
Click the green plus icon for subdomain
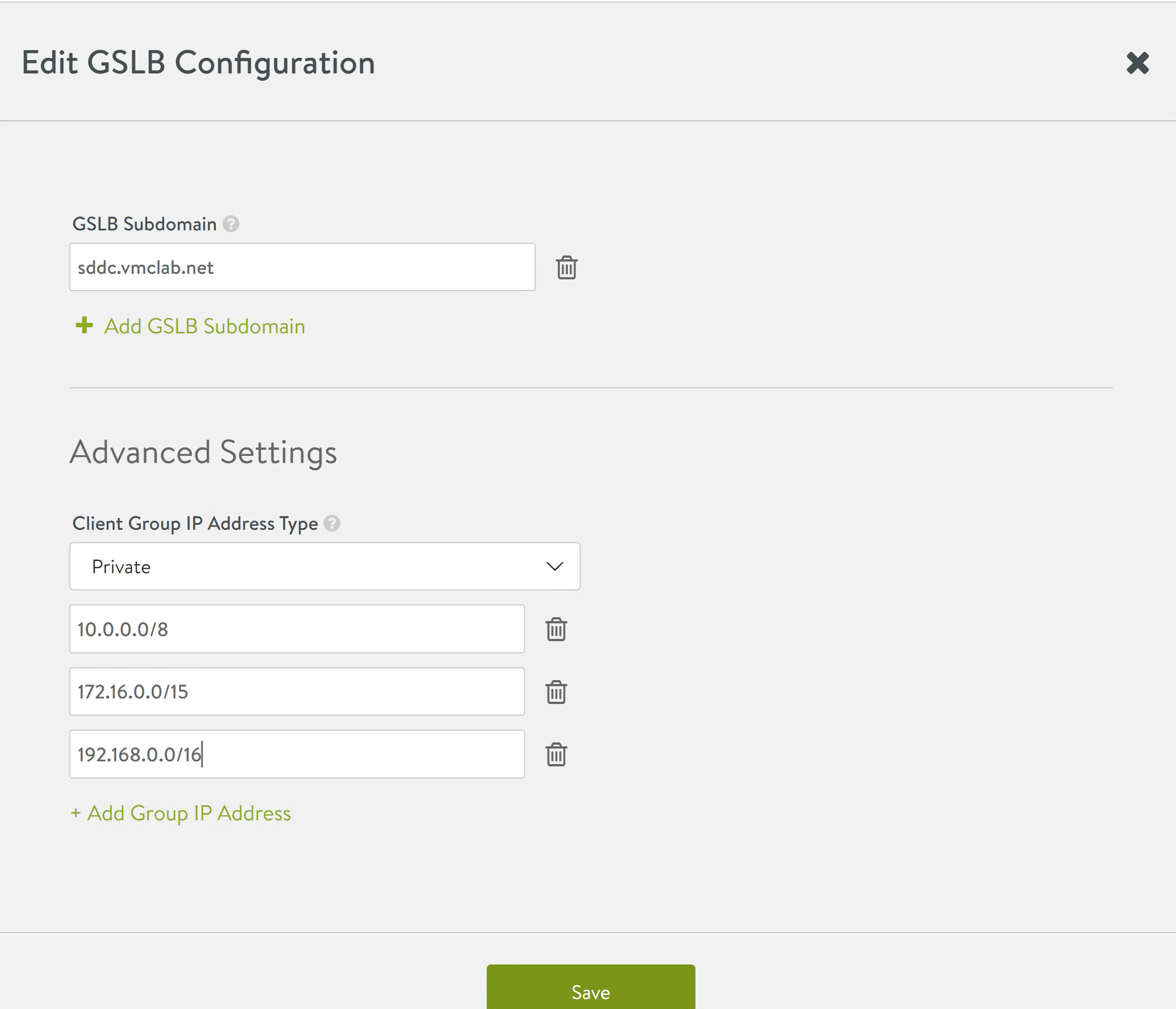click(x=84, y=325)
